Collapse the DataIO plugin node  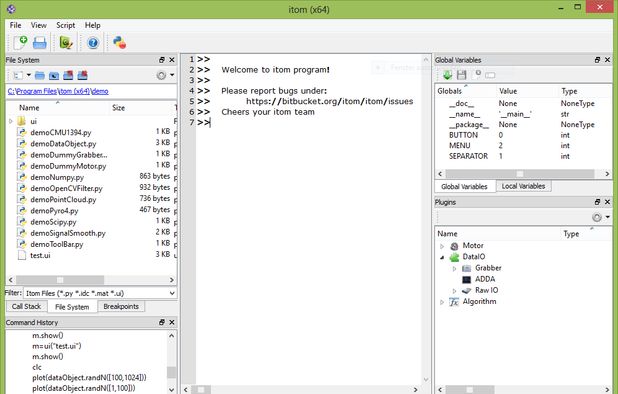coord(442,257)
